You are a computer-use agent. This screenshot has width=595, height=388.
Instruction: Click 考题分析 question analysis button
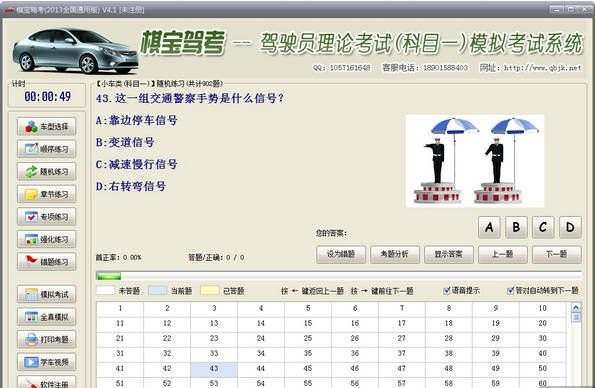[x=395, y=254]
